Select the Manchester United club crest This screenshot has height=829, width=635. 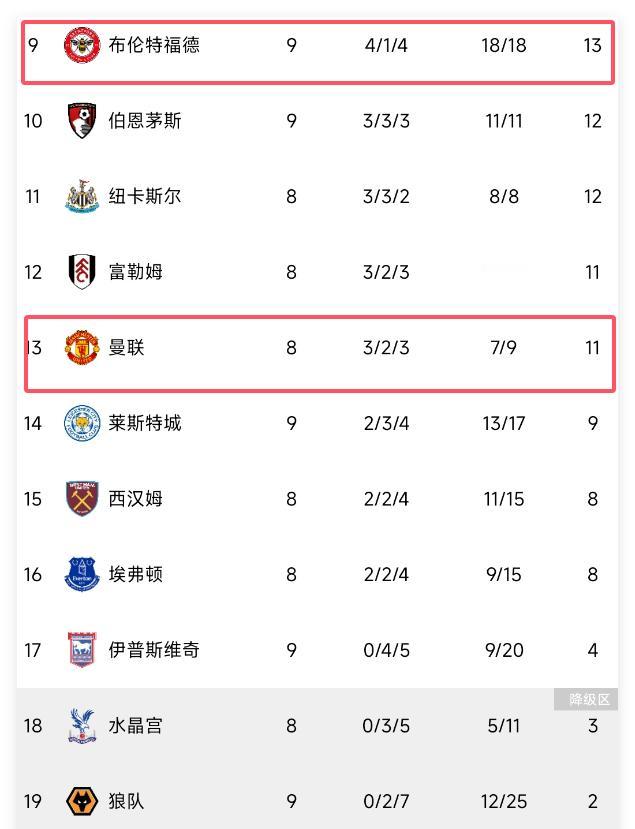coord(81,347)
